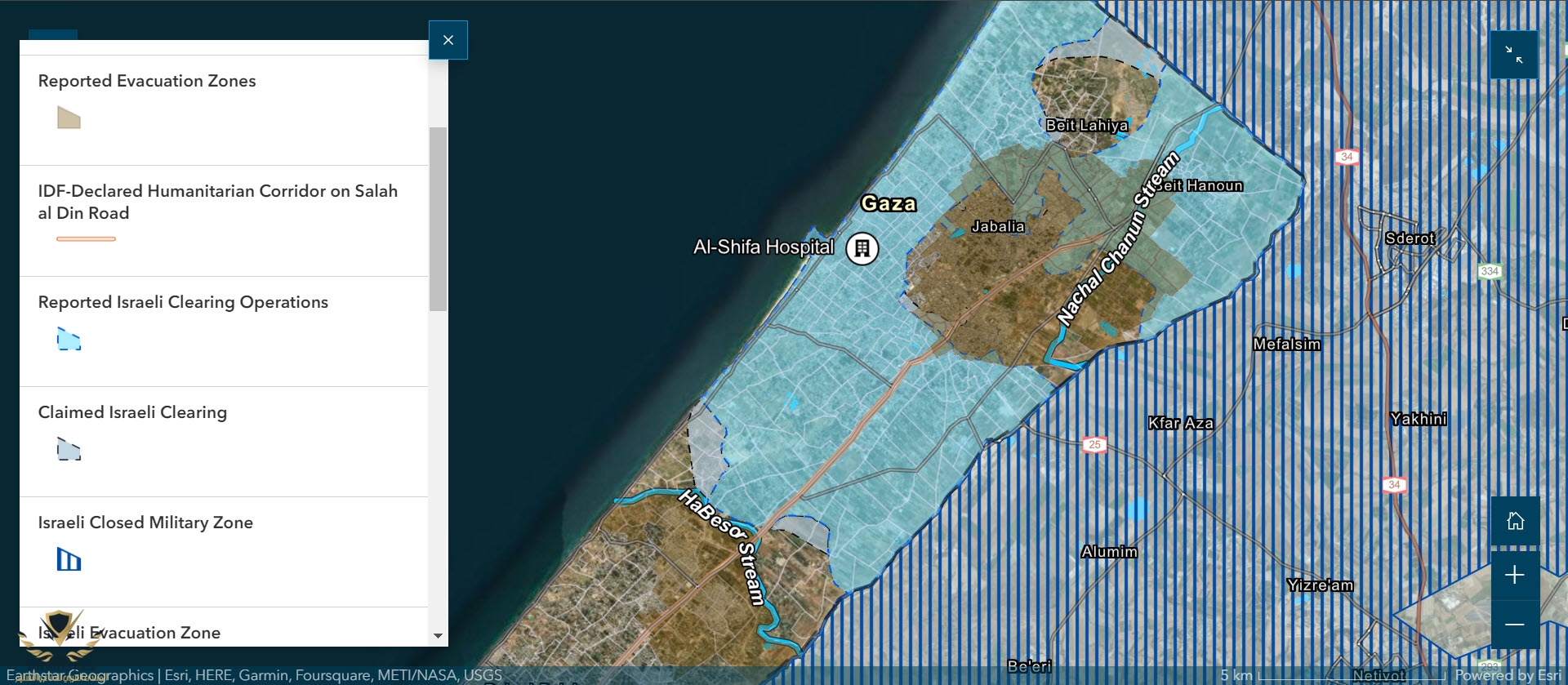Viewport: 1568px width, 685px height.
Task: Close the legend panel with X button
Action: [x=448, y=40]
